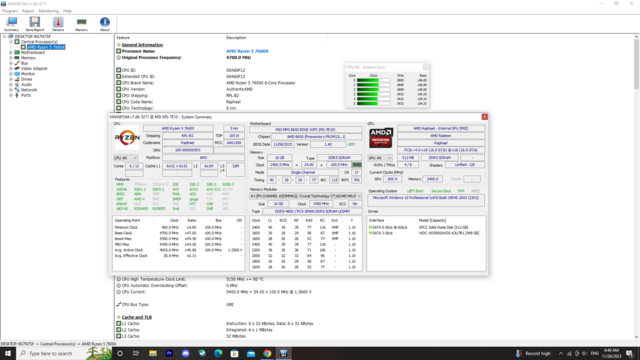Open Google Chrome from the taskbar

point(267,353)
